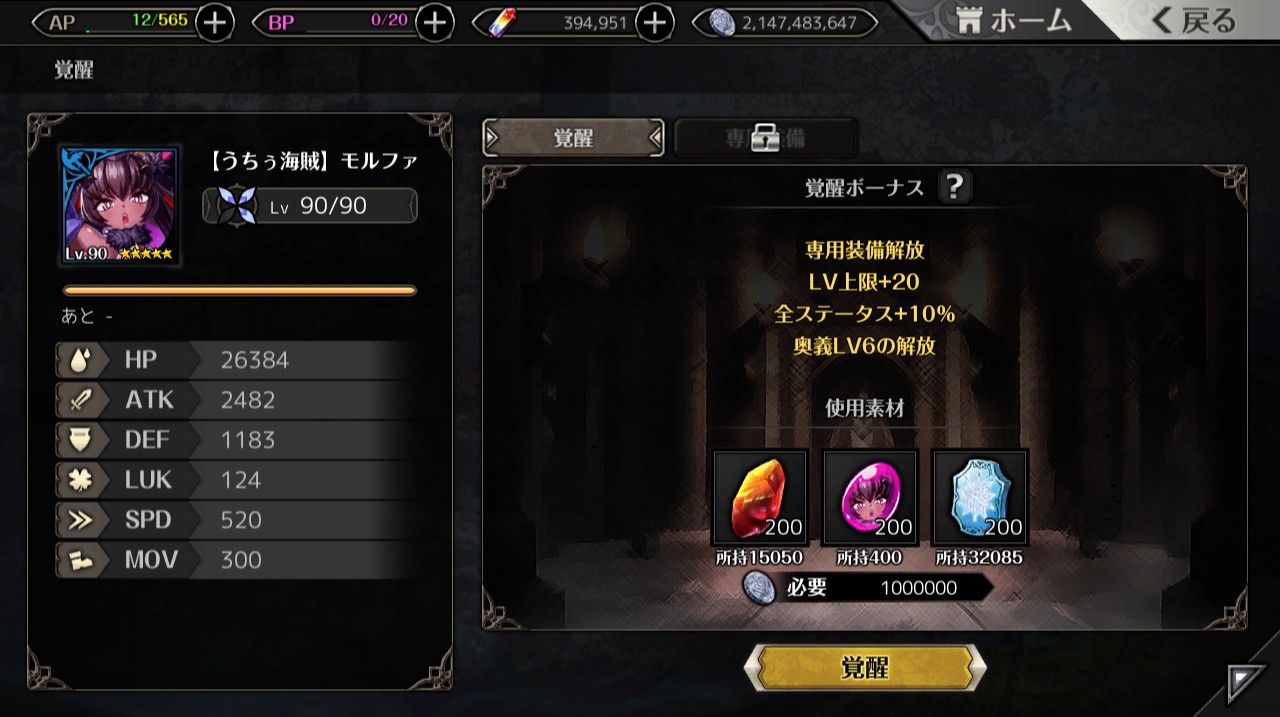Open the モルファ character portrait
This screenshot has width=1280, height=717.
point(120,205)
